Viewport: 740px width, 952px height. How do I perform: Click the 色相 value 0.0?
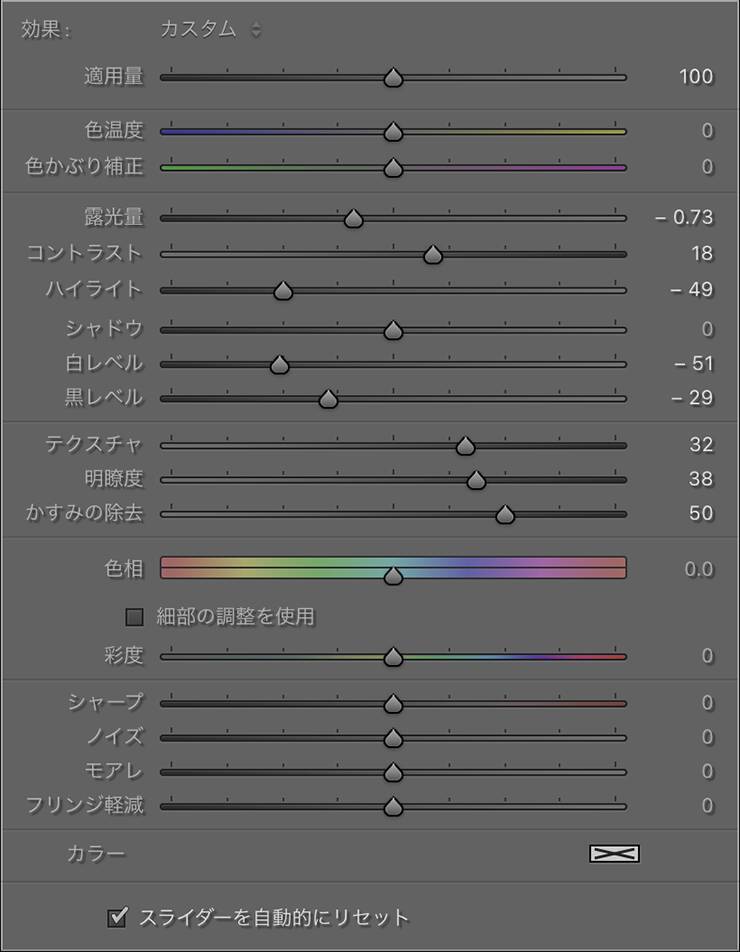tap(699, 569)
